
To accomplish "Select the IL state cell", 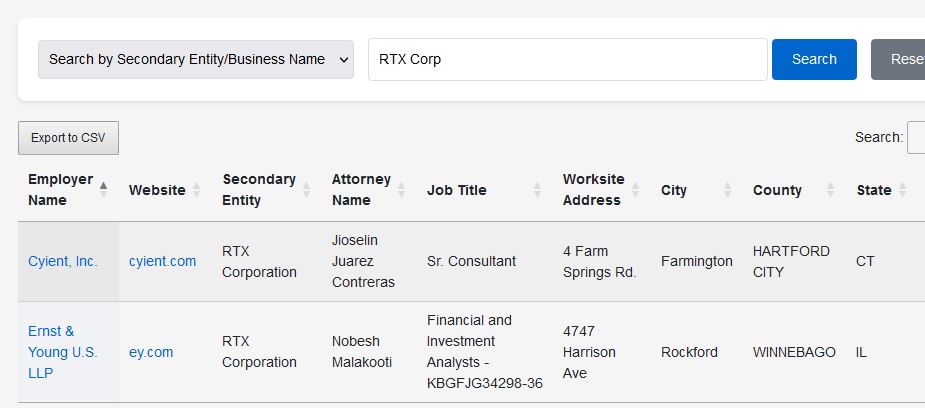I will point(861,352).
